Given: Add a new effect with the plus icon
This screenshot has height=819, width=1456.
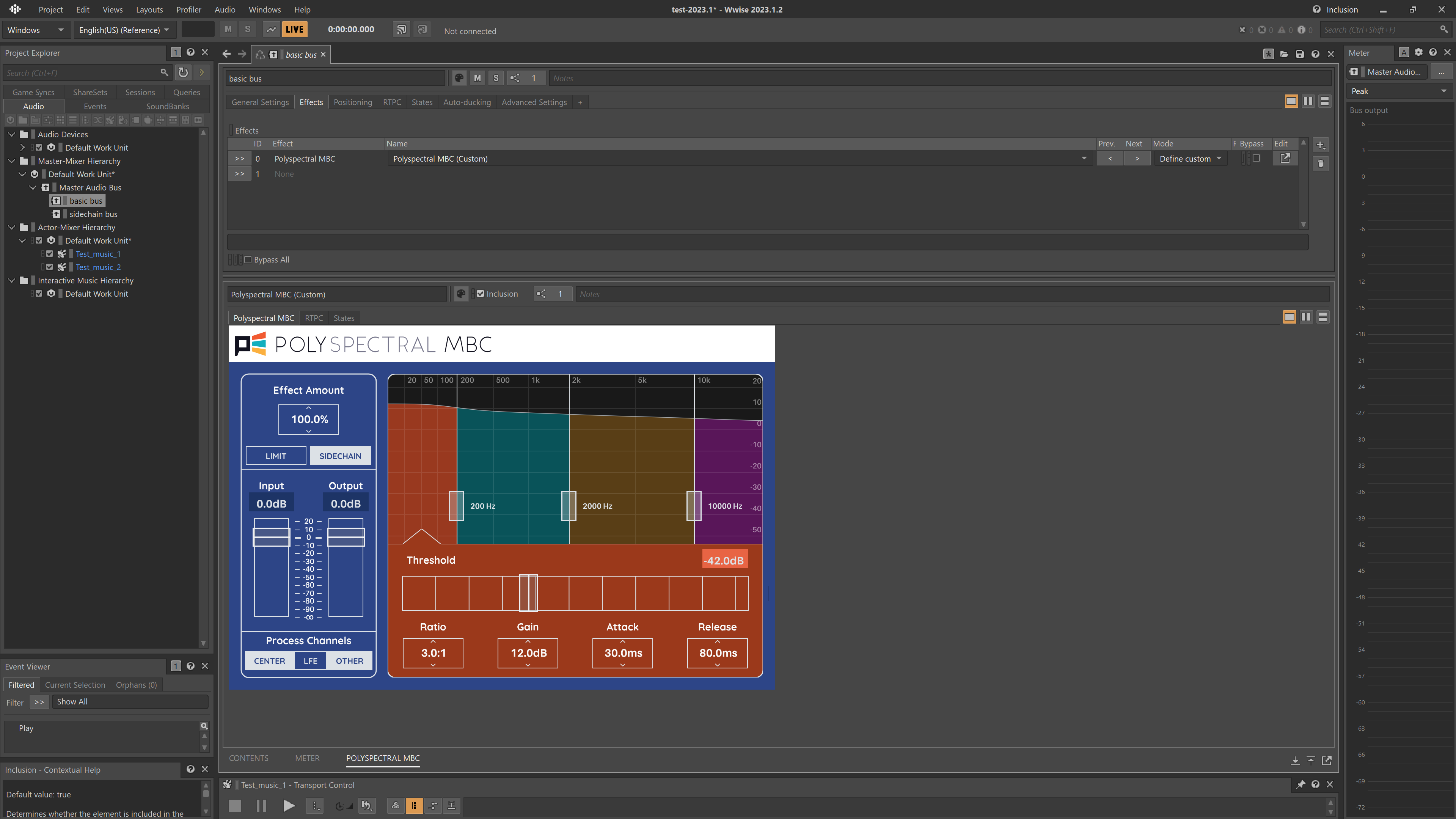Looking at the screenshot, I should coord(1321,145).
